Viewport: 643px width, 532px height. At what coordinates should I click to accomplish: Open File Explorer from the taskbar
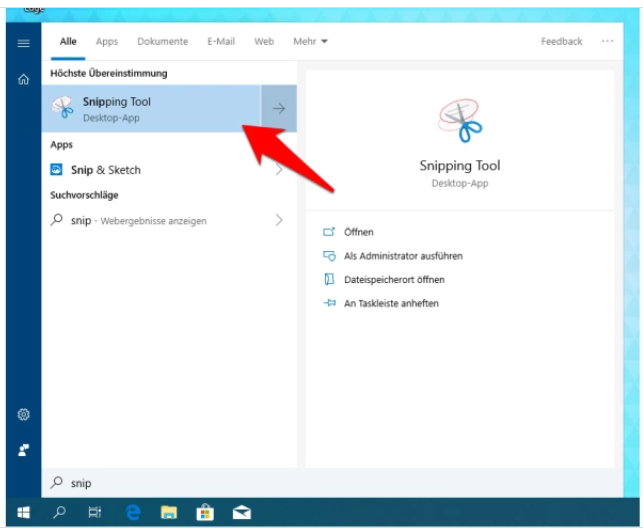[x=169, y=512]
